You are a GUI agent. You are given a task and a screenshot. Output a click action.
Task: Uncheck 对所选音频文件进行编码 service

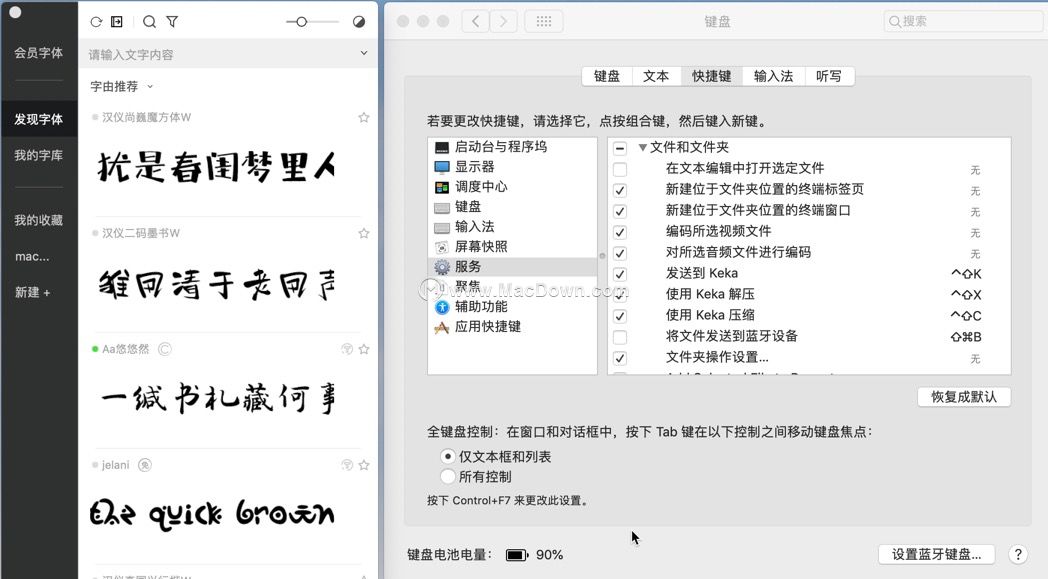[620, 253]
